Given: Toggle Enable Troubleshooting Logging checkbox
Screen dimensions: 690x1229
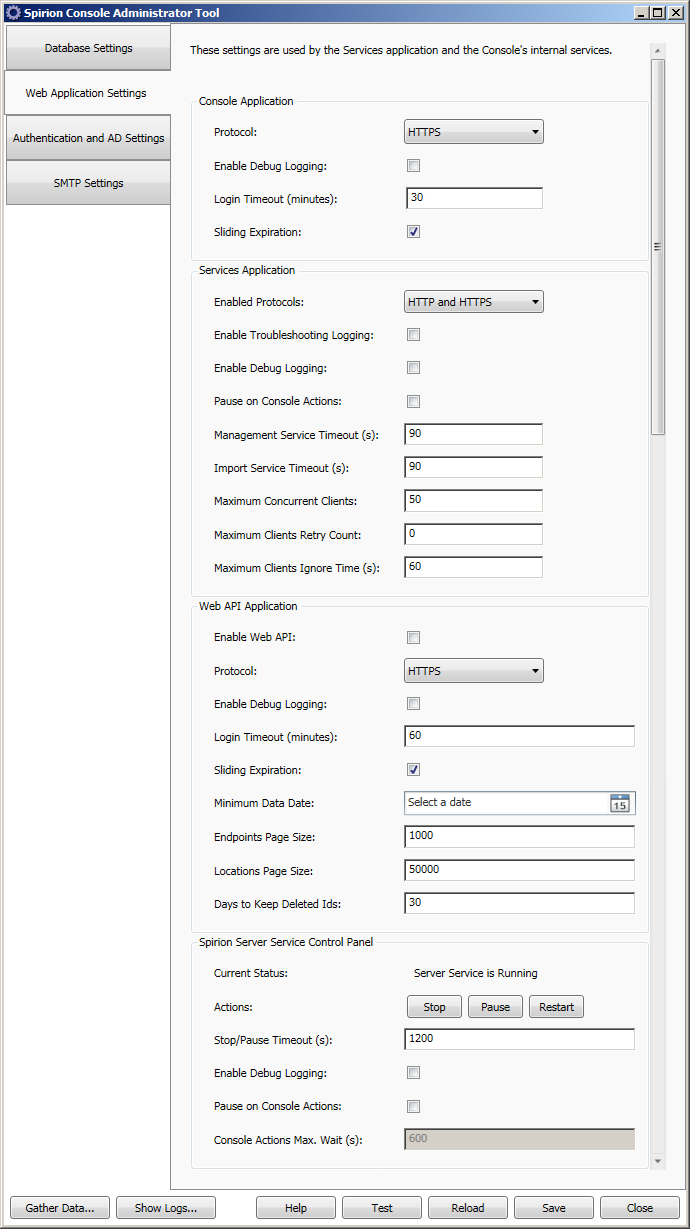Looking at the screenshot, I should tap(413, 335).
